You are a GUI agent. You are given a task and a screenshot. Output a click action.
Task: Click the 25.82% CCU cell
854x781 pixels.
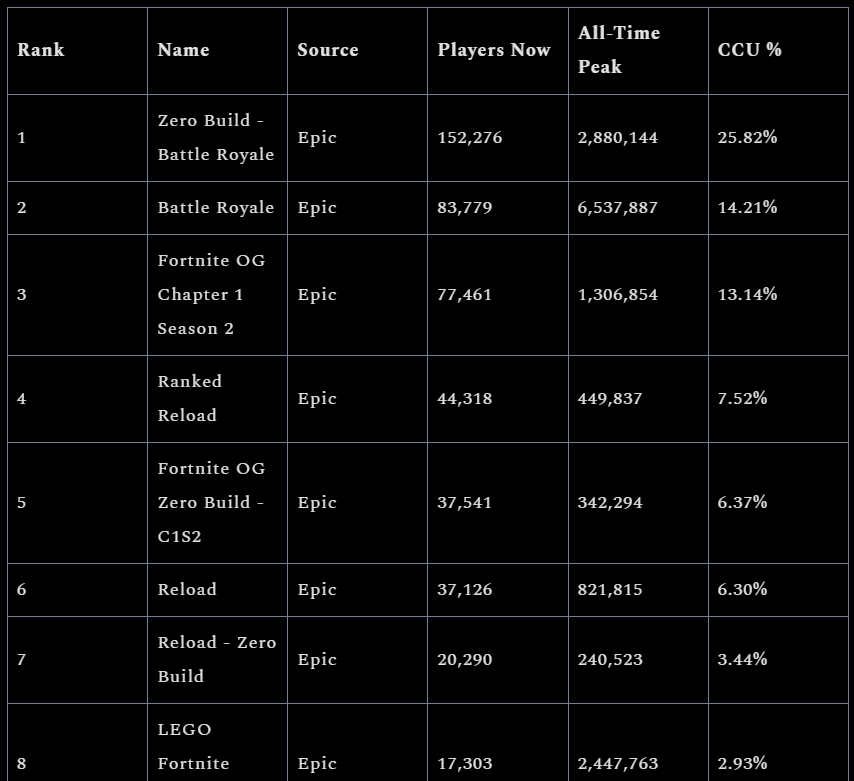747,137
